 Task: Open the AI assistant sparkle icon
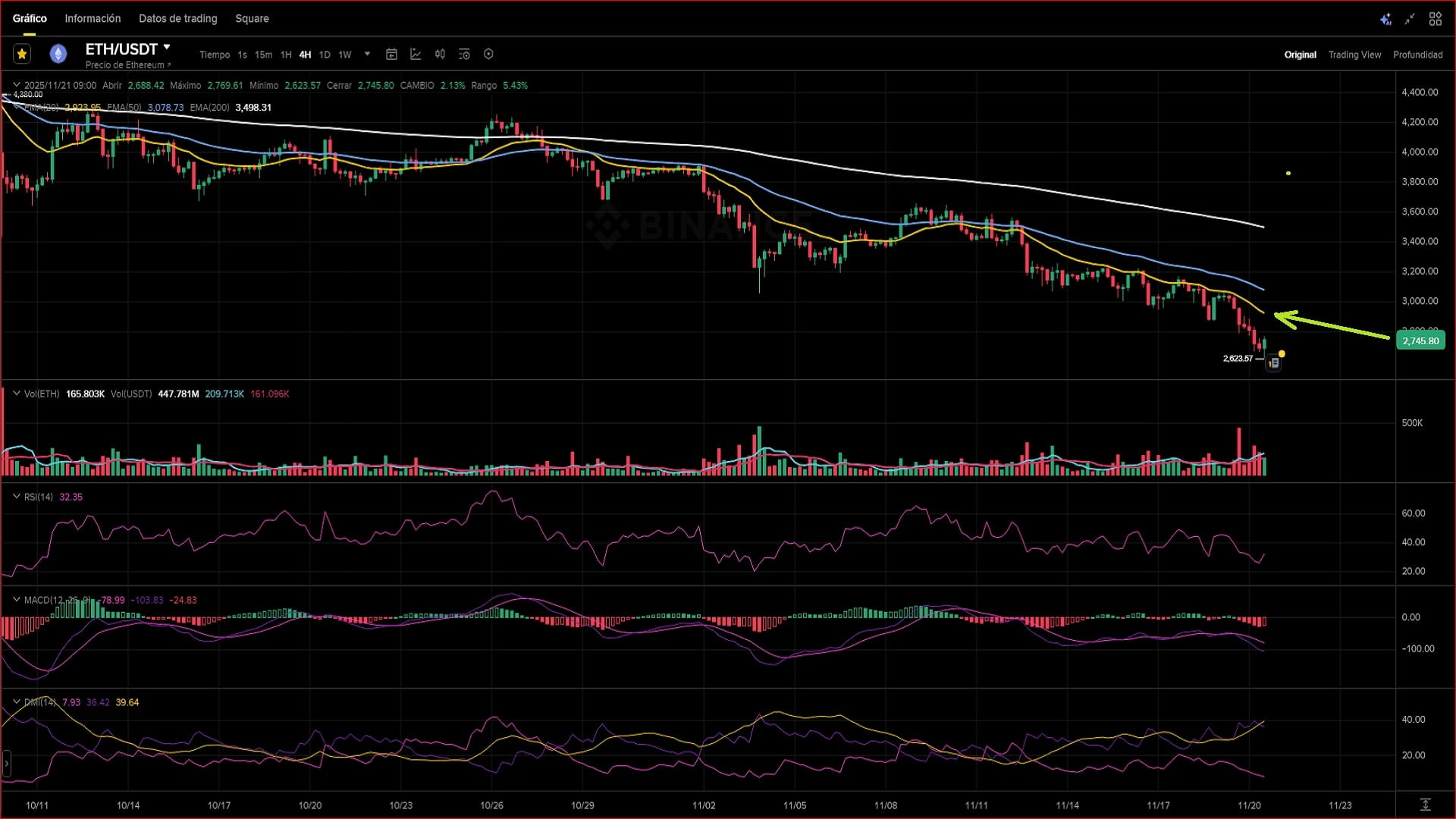(x=1385, y=19)
